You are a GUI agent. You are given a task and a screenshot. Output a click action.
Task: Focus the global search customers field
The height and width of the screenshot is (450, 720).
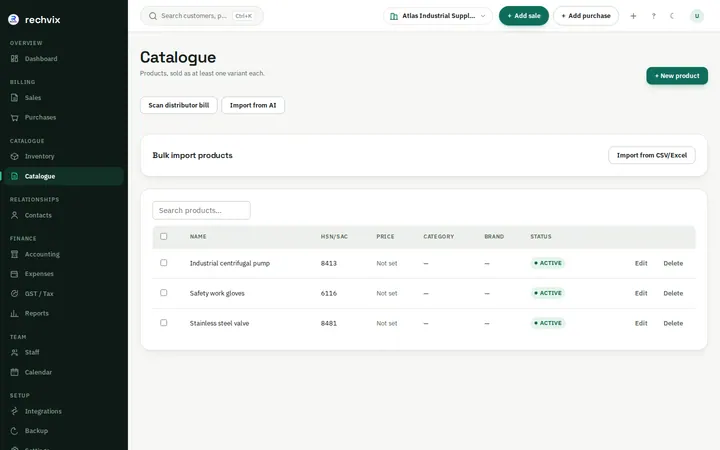click(202, 16)
